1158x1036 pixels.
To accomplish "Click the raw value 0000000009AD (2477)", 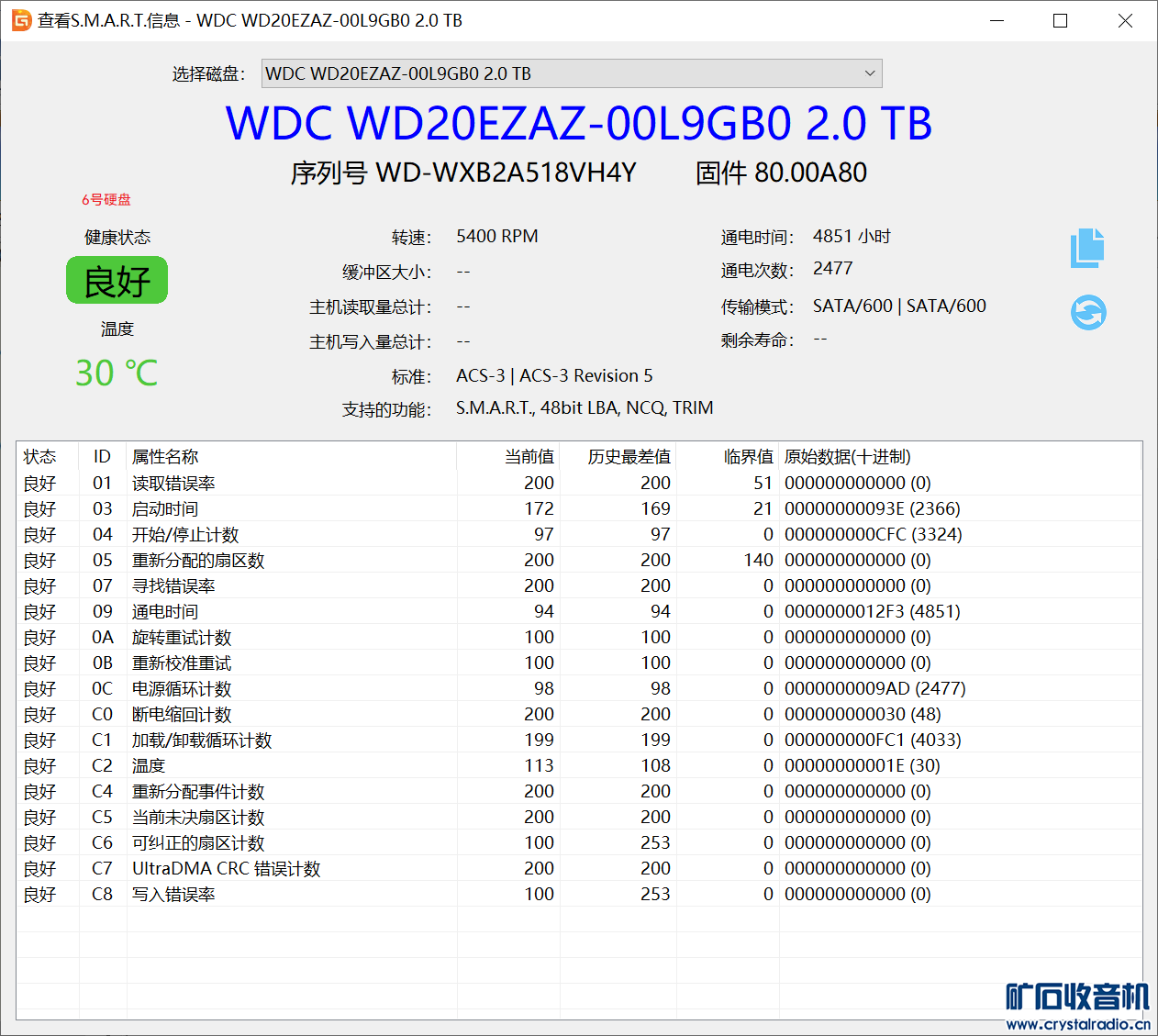I will coord(875,688).
